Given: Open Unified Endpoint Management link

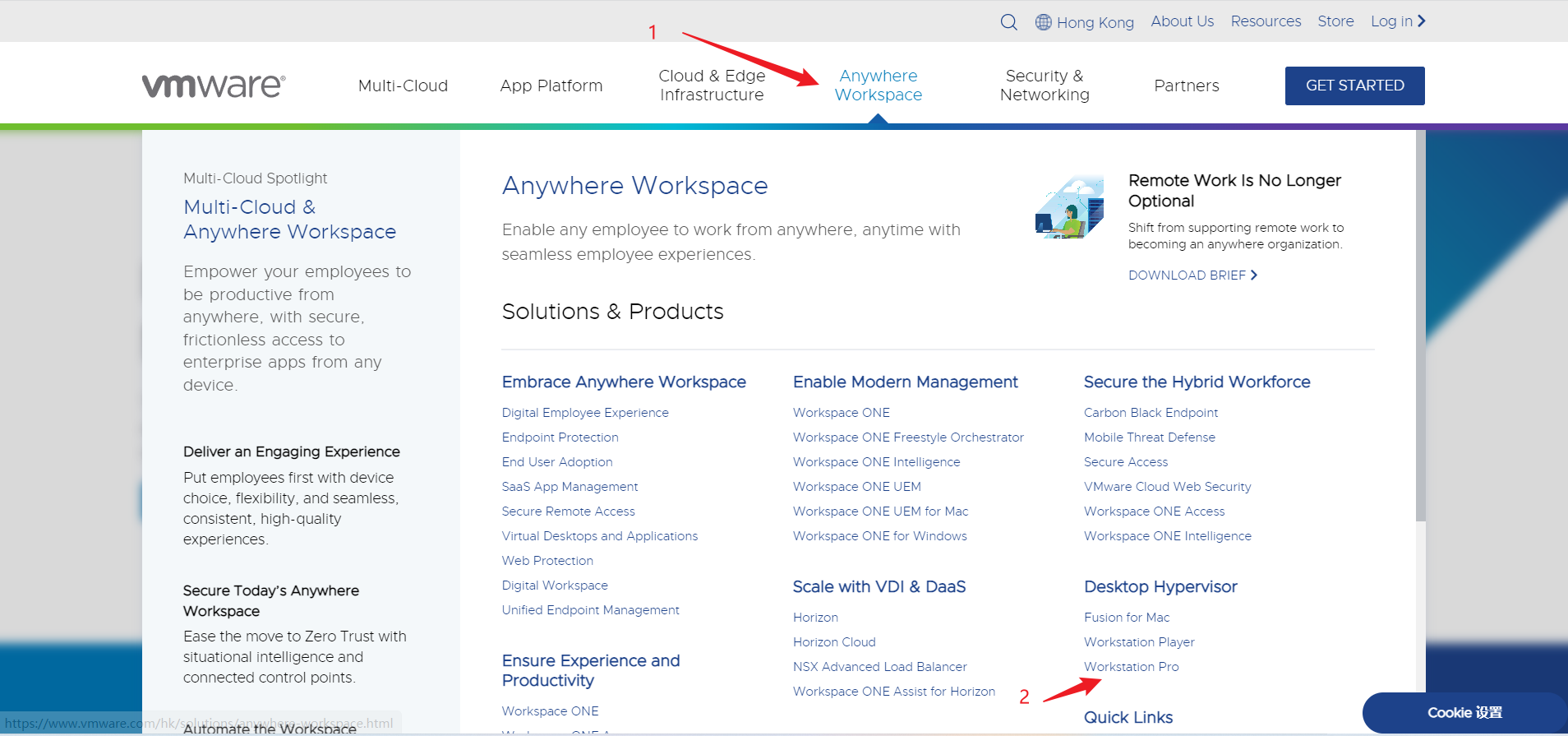Looking at the screenshot, I should [x=590, y=610].
